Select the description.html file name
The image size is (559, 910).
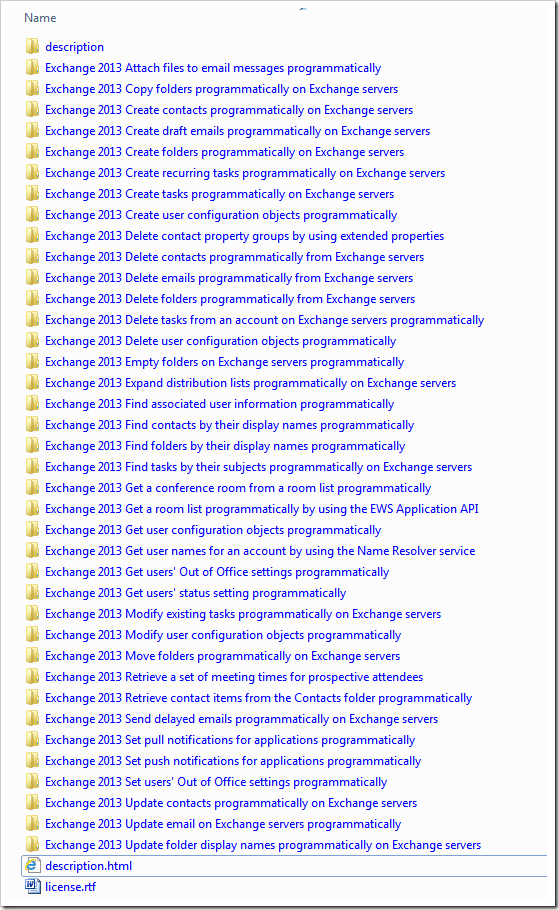(x=88, y=866)
